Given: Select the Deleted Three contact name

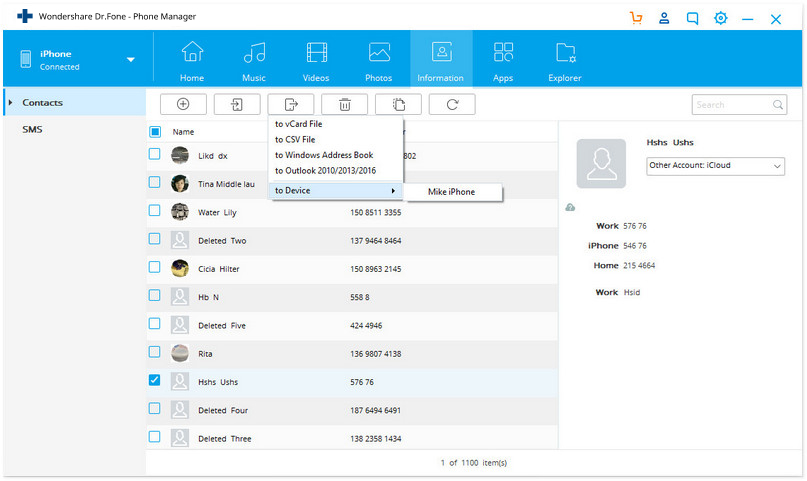Looking at the screenshot, I should click(225, 439).
